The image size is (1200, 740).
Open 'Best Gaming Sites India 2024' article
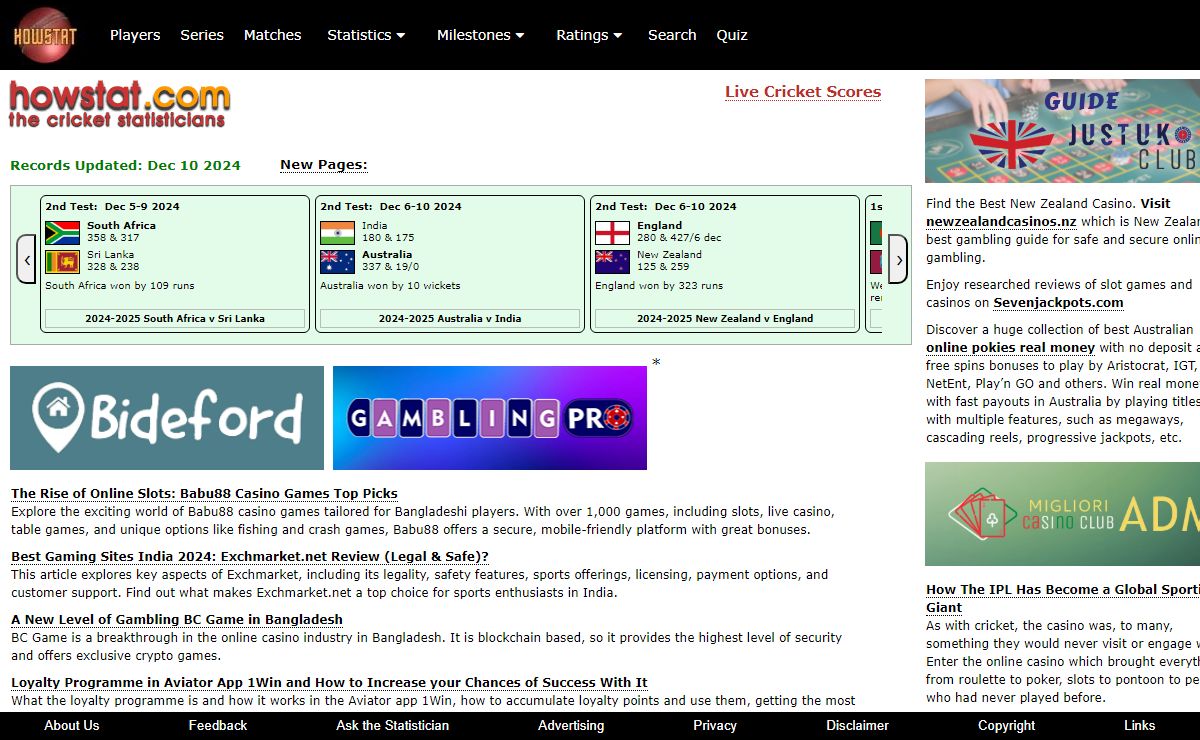tap(250, 557)
